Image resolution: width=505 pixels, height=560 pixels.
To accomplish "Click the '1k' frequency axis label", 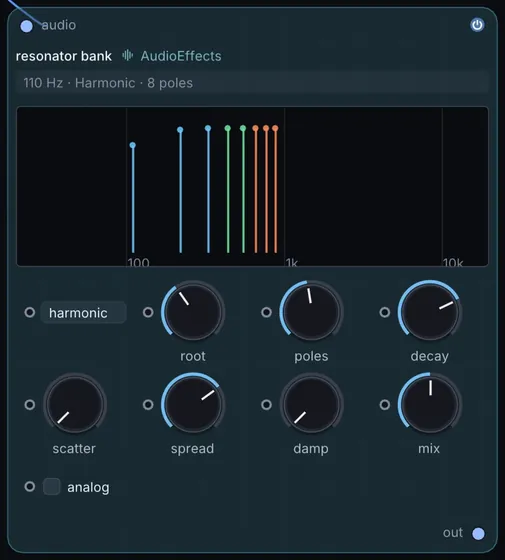I will tap(292, 262).
